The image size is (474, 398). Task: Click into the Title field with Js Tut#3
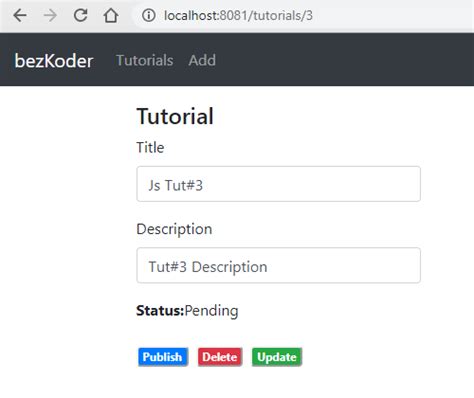[278, 184]
